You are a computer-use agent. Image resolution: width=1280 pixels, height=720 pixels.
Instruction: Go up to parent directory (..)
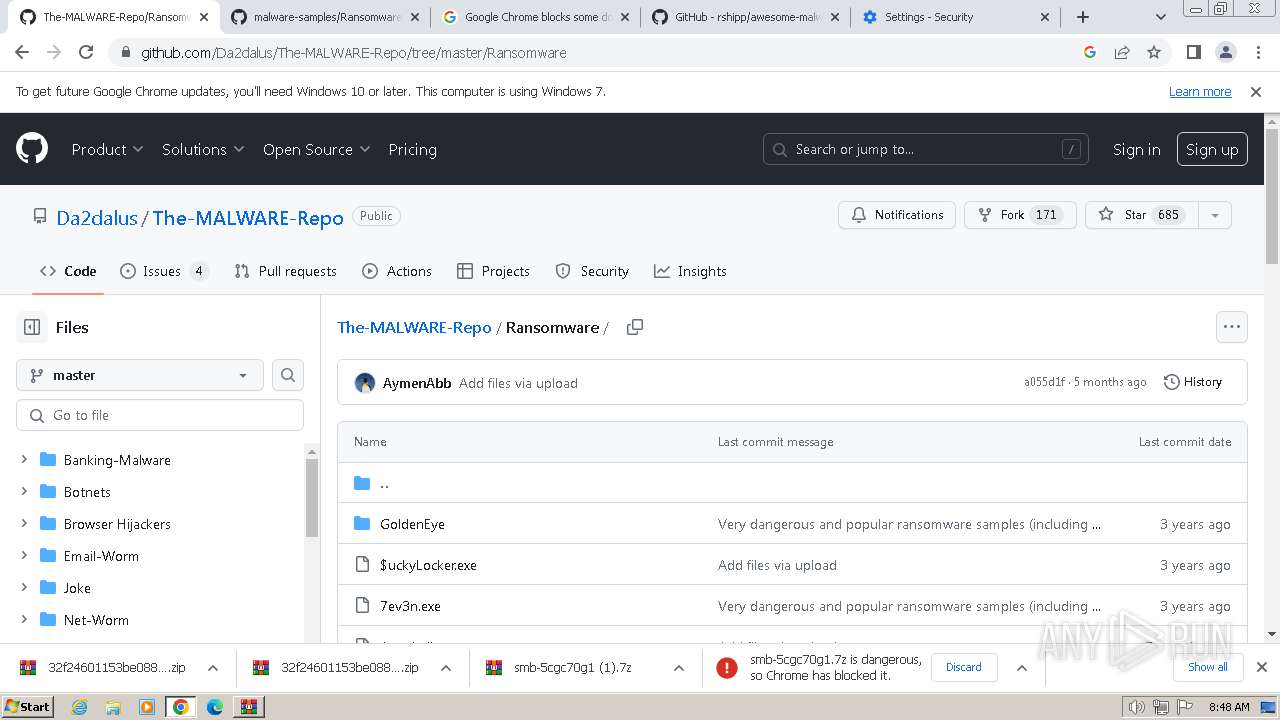(x=384, y=483)
